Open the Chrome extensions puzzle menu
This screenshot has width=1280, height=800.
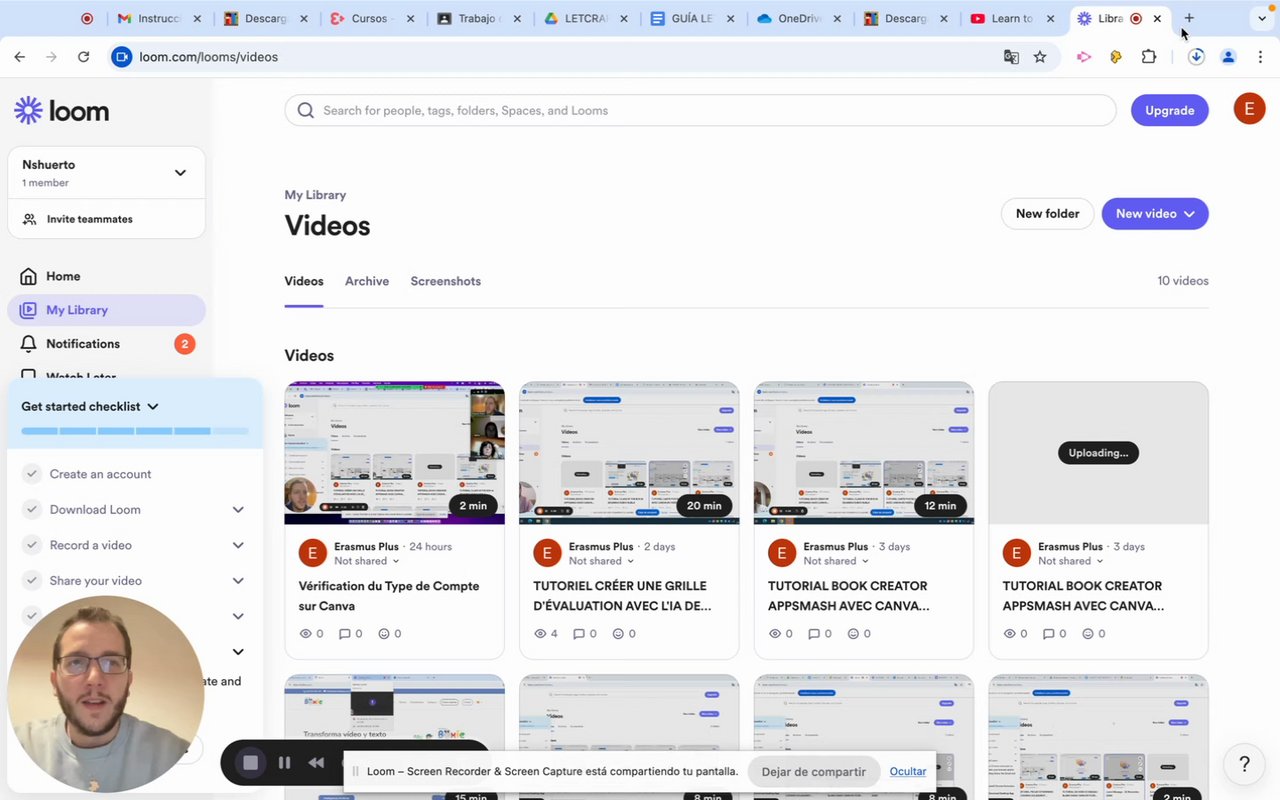pyautogui.click(x=1149, y=57)
